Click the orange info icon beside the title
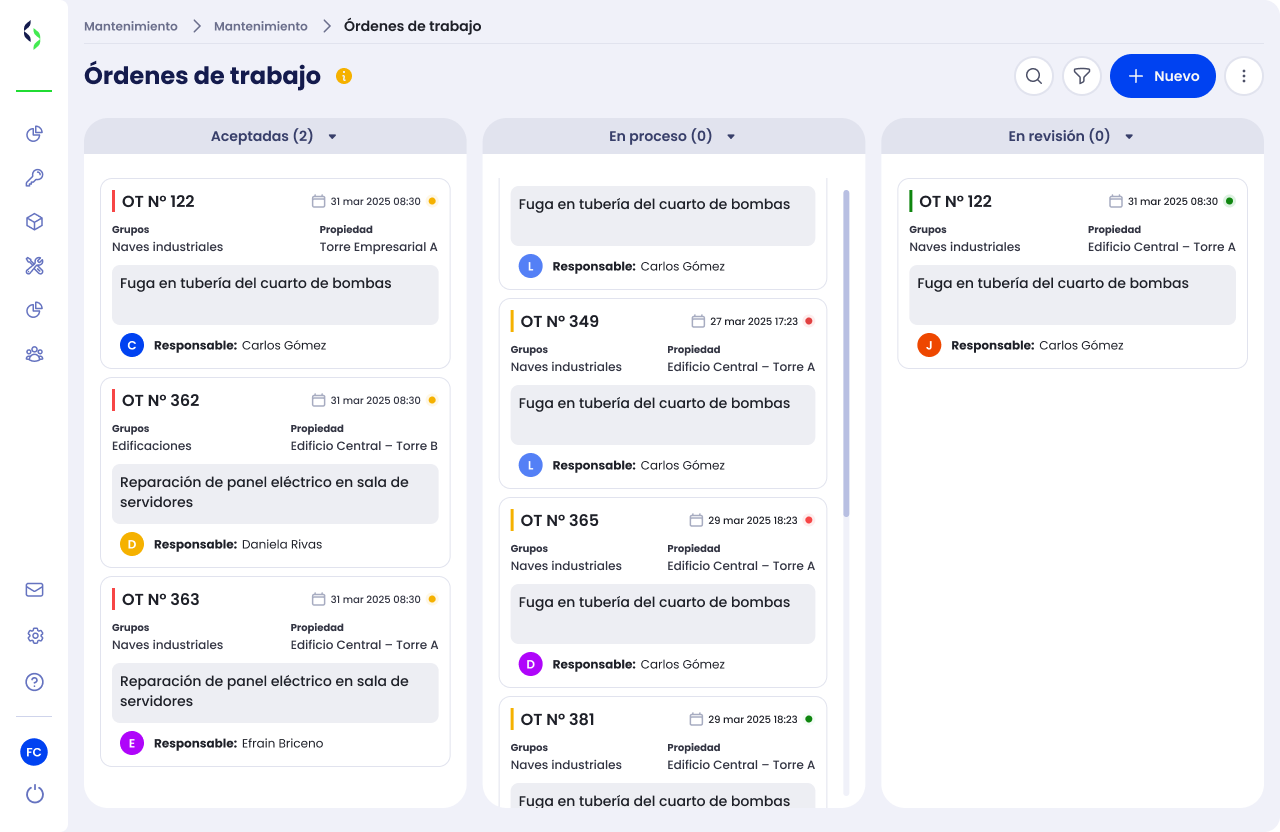Screen dimensions: 1280x832 click(x=344, y=76)
